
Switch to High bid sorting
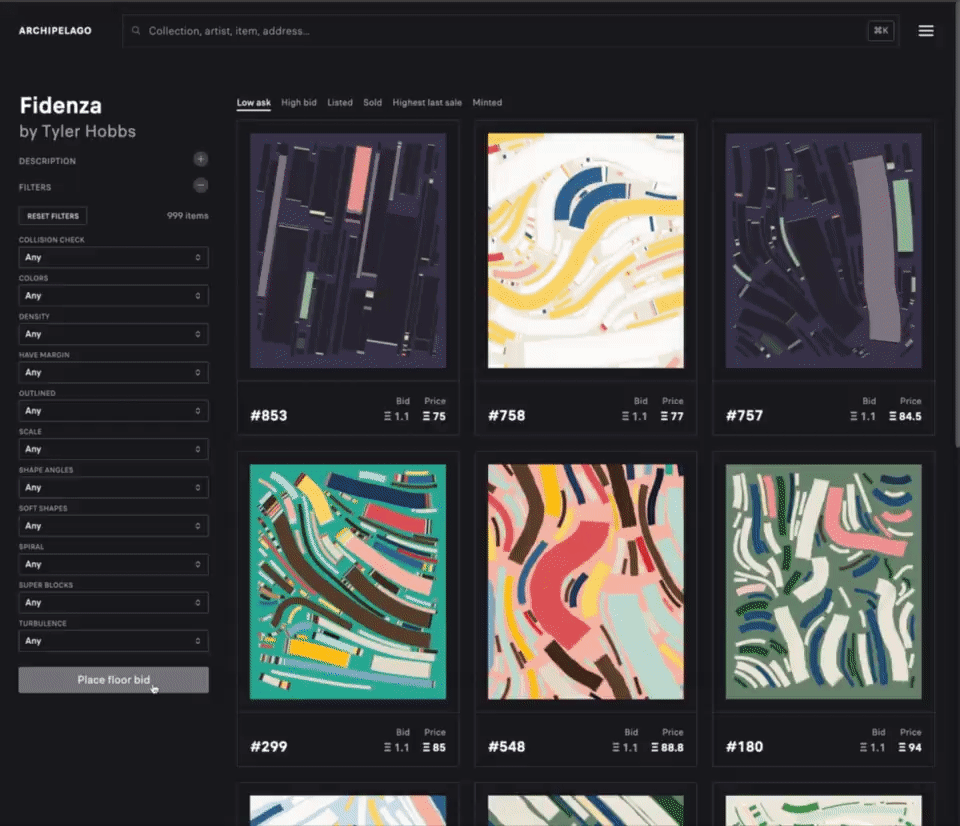point(299,102)
